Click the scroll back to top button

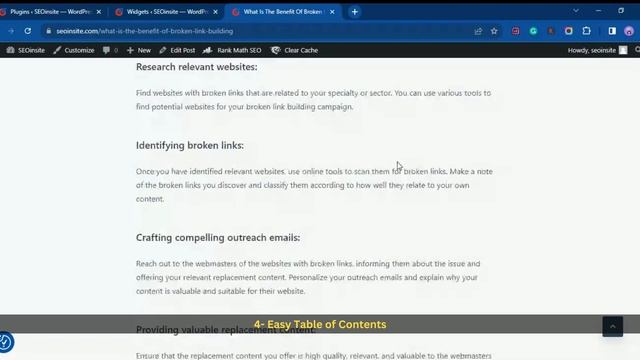click(613, 327)
